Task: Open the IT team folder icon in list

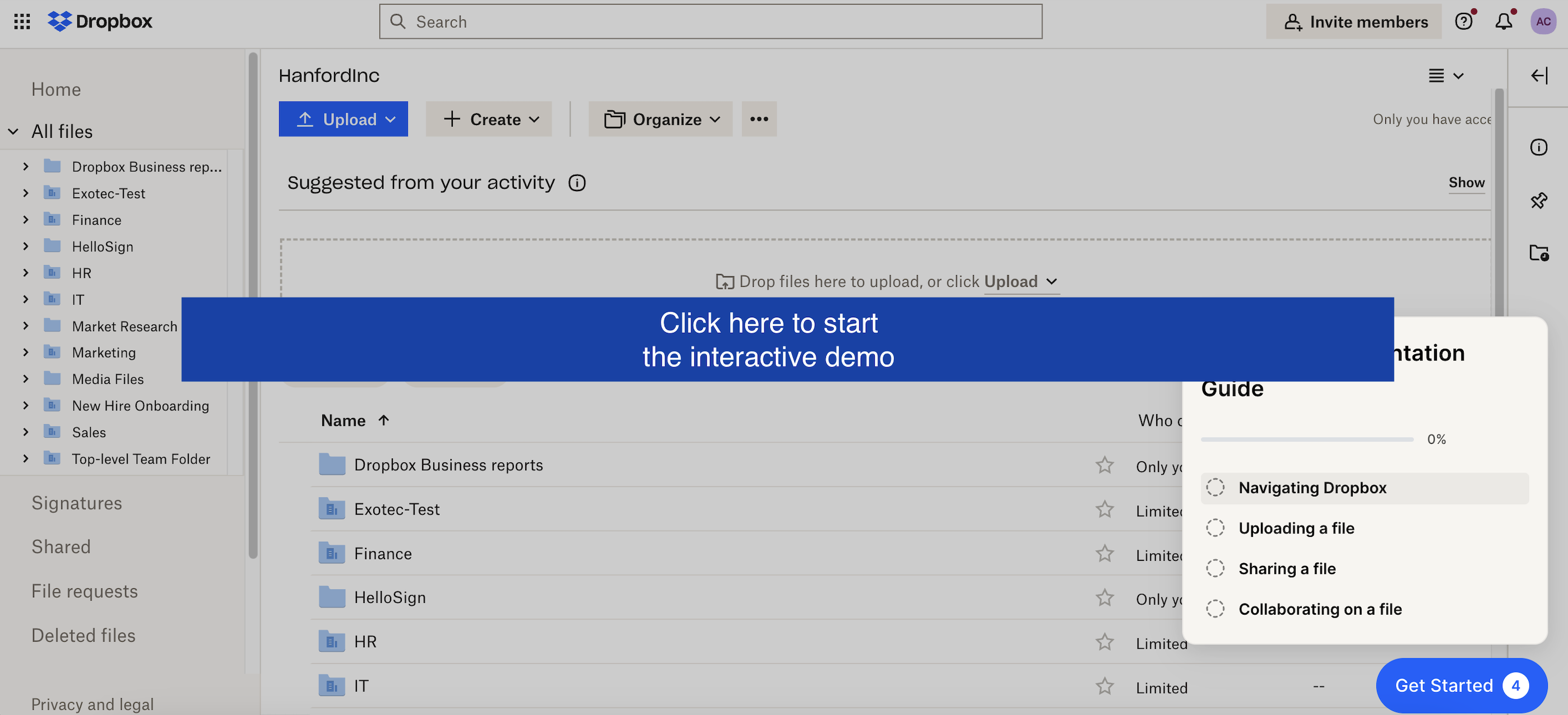Action: (x=332, y=686)
